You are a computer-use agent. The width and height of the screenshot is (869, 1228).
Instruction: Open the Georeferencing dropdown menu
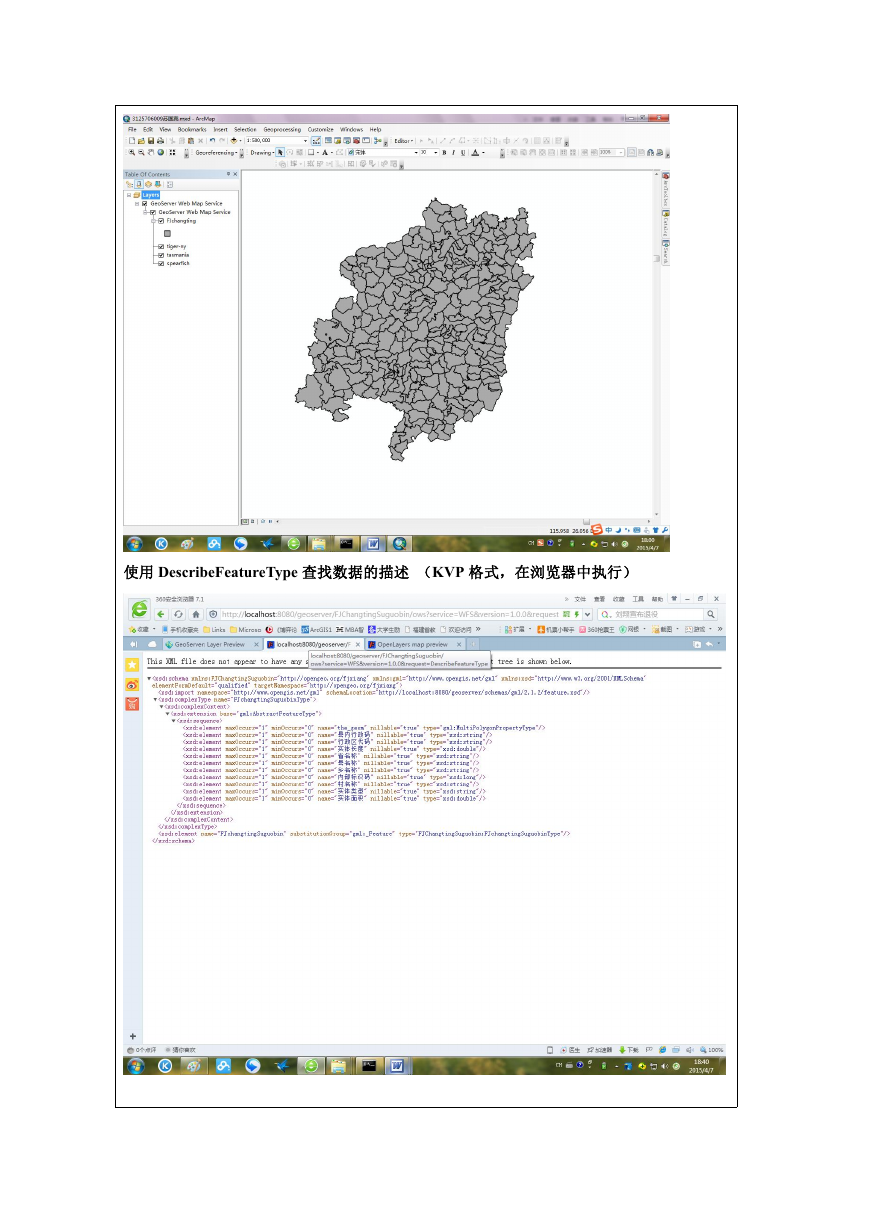point(215,153)
